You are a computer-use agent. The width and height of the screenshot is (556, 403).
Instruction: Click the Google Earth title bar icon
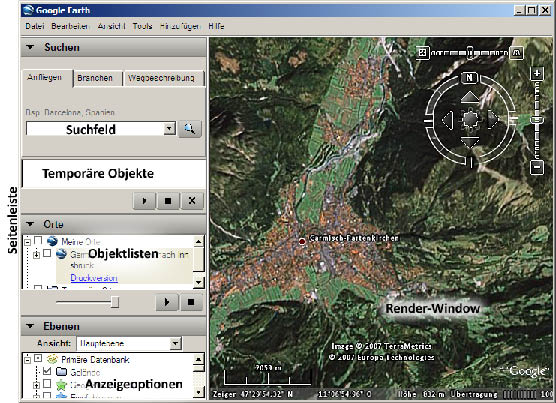click(28, 10)
